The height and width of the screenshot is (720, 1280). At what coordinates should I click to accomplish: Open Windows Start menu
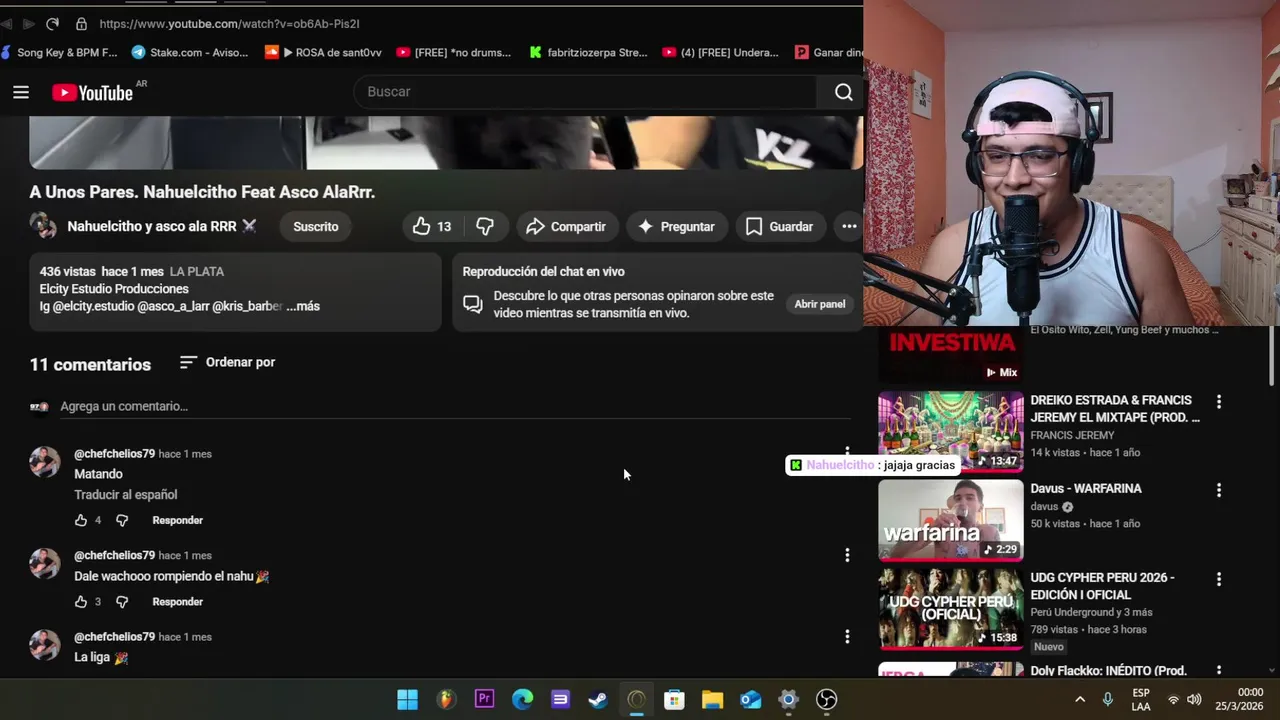click(x=408, y=699)
